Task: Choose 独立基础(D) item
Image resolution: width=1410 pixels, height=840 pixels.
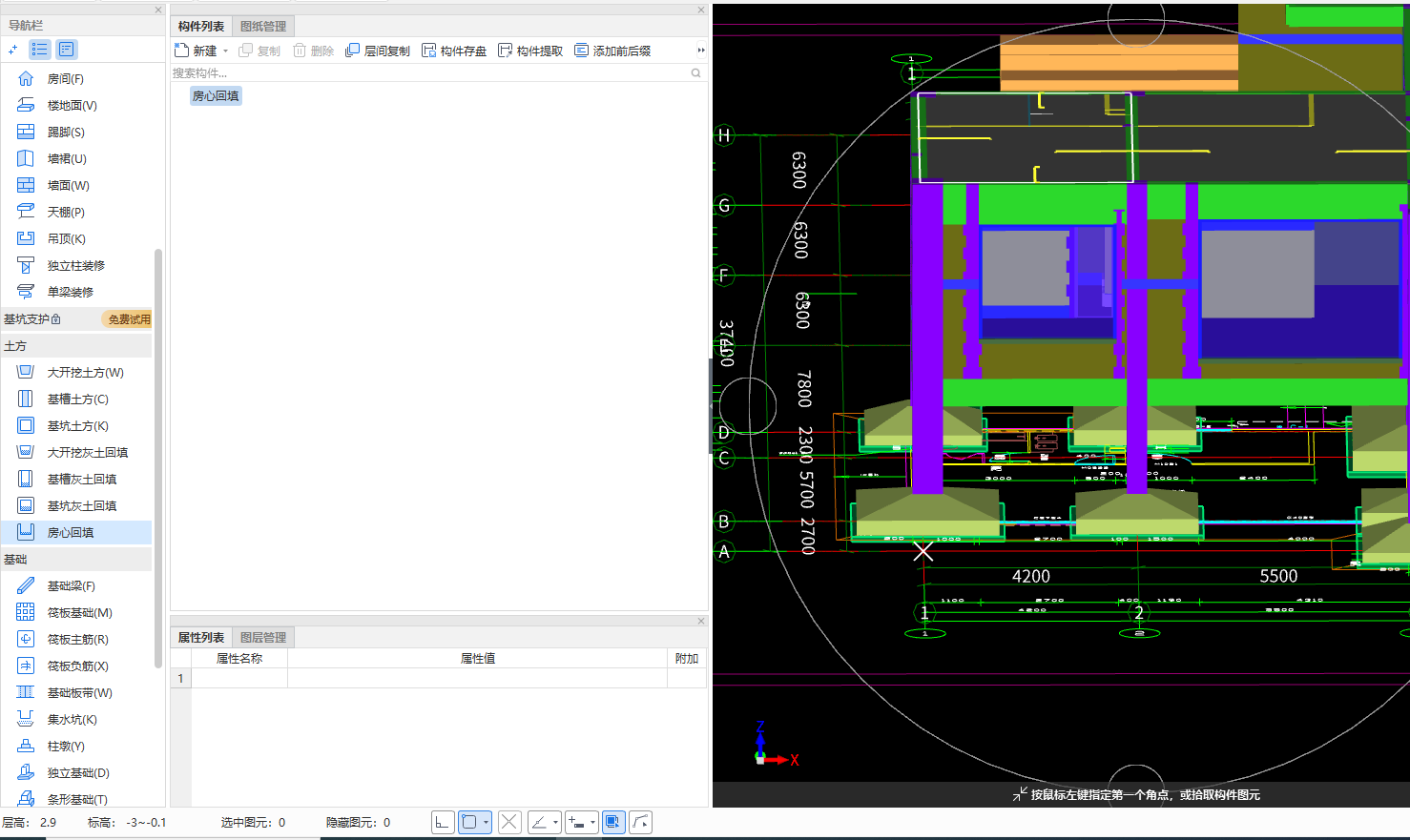Action: point(77,773)
